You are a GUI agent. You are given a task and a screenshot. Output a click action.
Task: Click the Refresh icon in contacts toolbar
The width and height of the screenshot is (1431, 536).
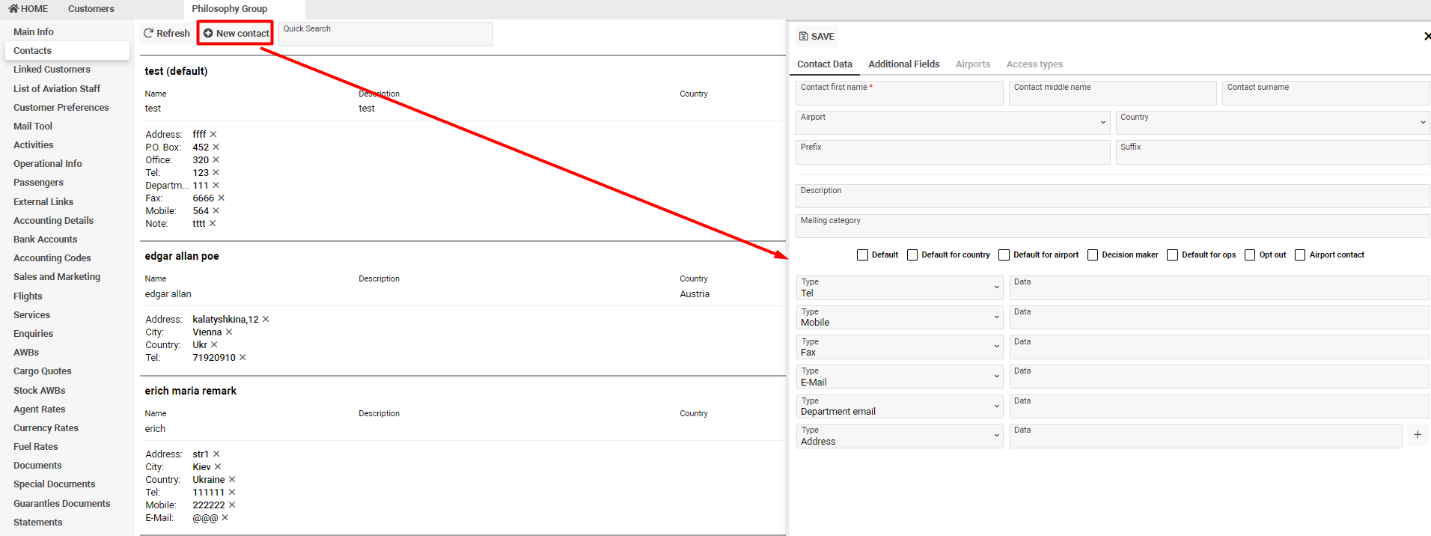tap(149, 33)
